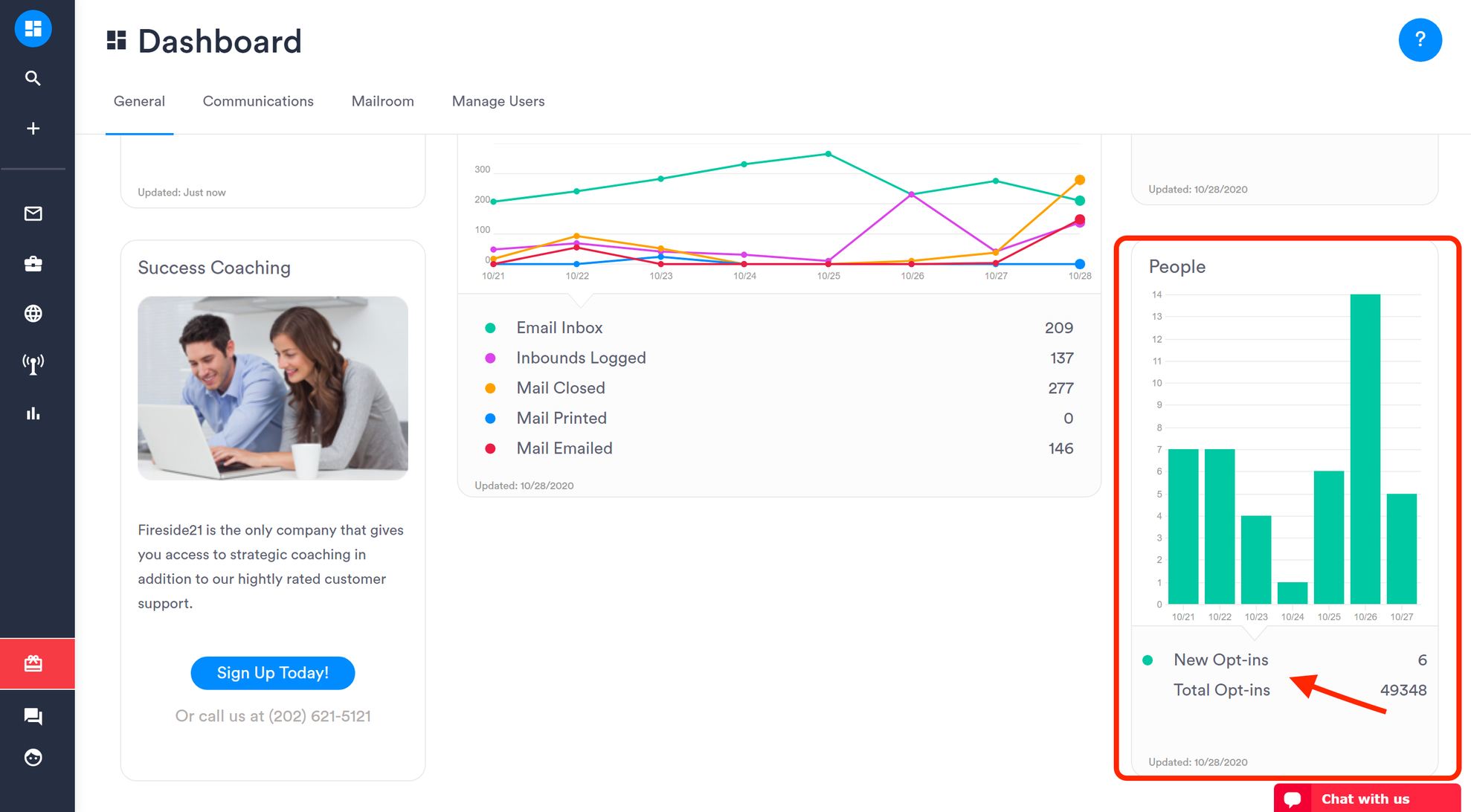Viewport: 1471px width, 812px height.
Task: Click the red gift box icon
Action: tap(33, 663)
